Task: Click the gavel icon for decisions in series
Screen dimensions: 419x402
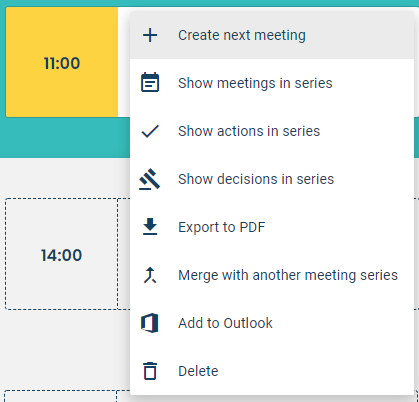Action: 150,179
